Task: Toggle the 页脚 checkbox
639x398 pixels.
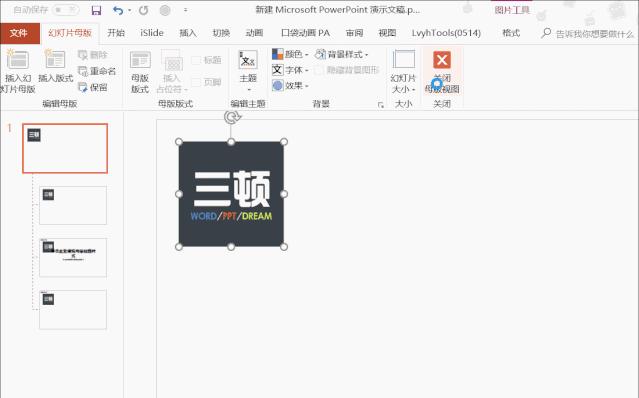Action: click(206, 82)
